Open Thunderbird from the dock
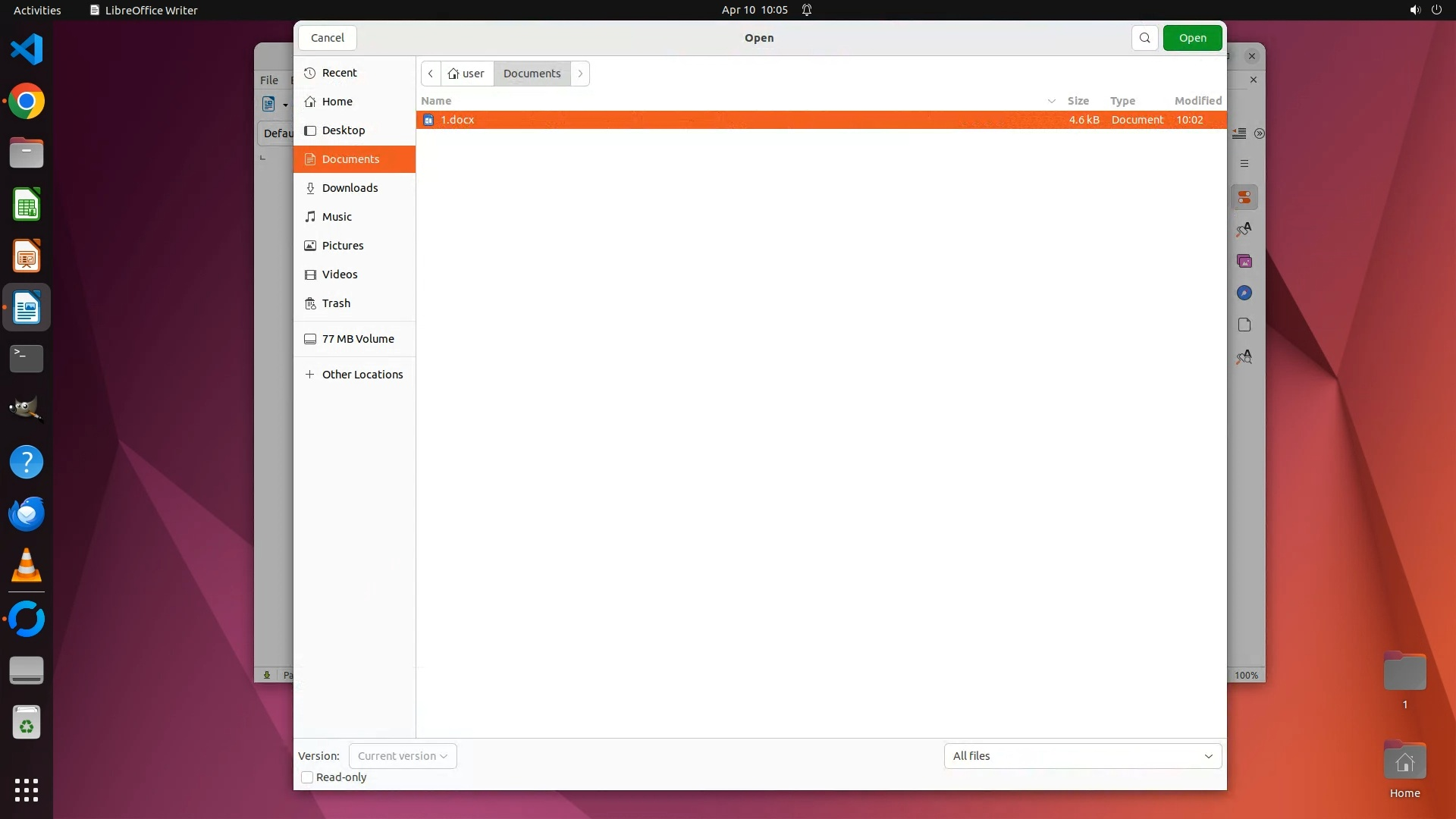This screenshot has width=1456, height=819. pyautogui.click(x=27, y=514)
